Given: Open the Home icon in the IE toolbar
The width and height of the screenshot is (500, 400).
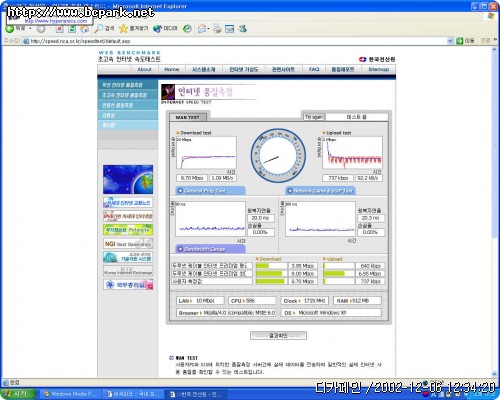Looking at the screenshot, I should pos(84,29).
